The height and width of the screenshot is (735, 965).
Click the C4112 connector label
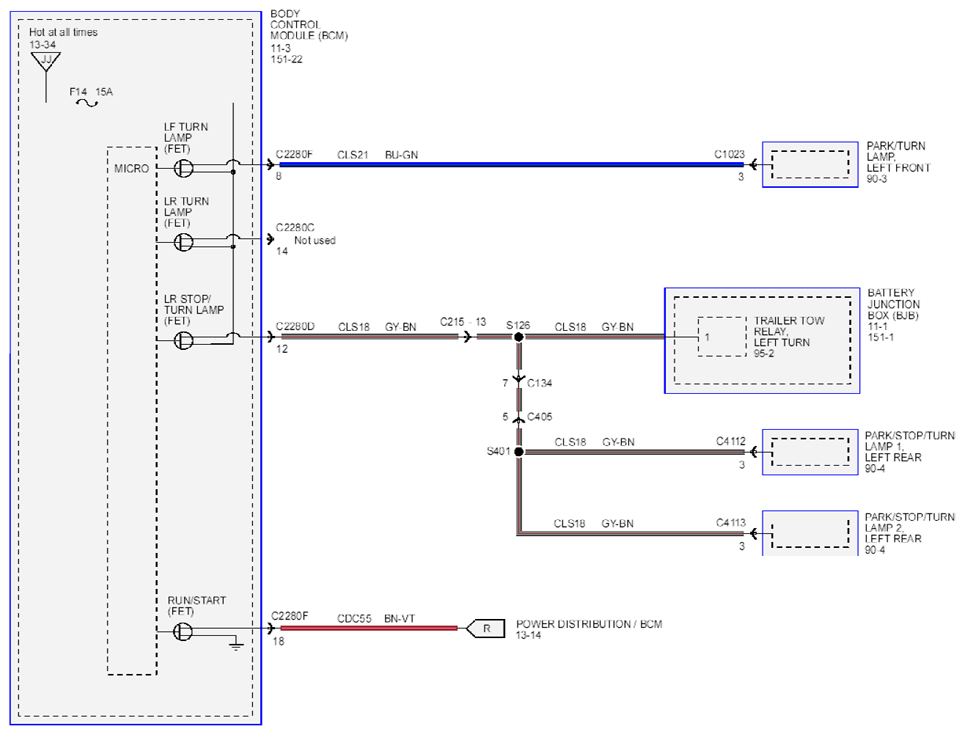tap(731, 441)
